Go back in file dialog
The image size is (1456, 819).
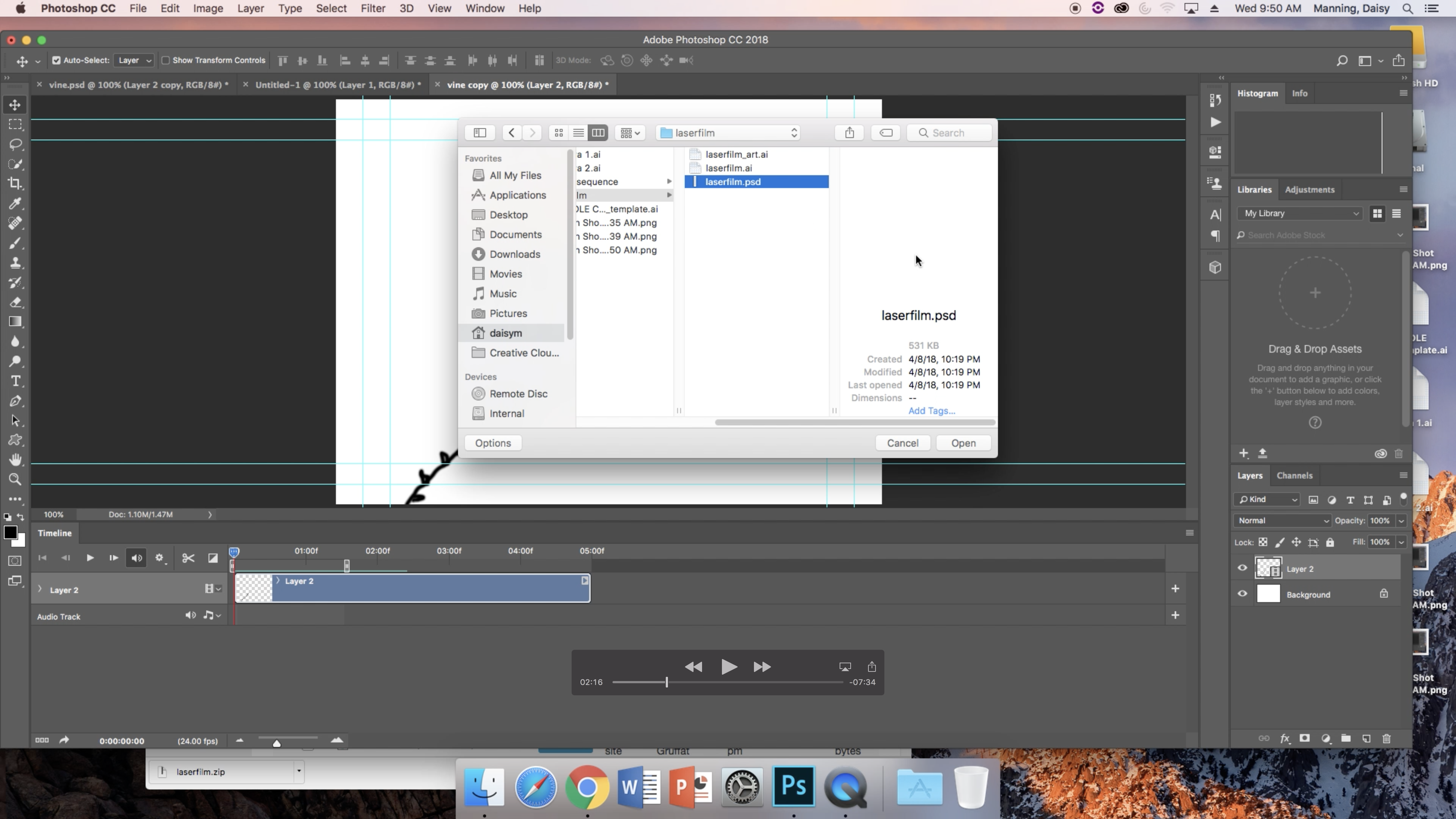512,133
